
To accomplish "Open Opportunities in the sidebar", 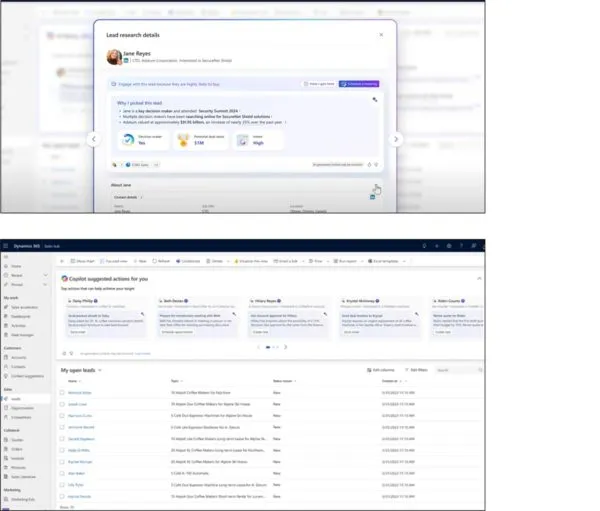I will [x=19, y=408].
